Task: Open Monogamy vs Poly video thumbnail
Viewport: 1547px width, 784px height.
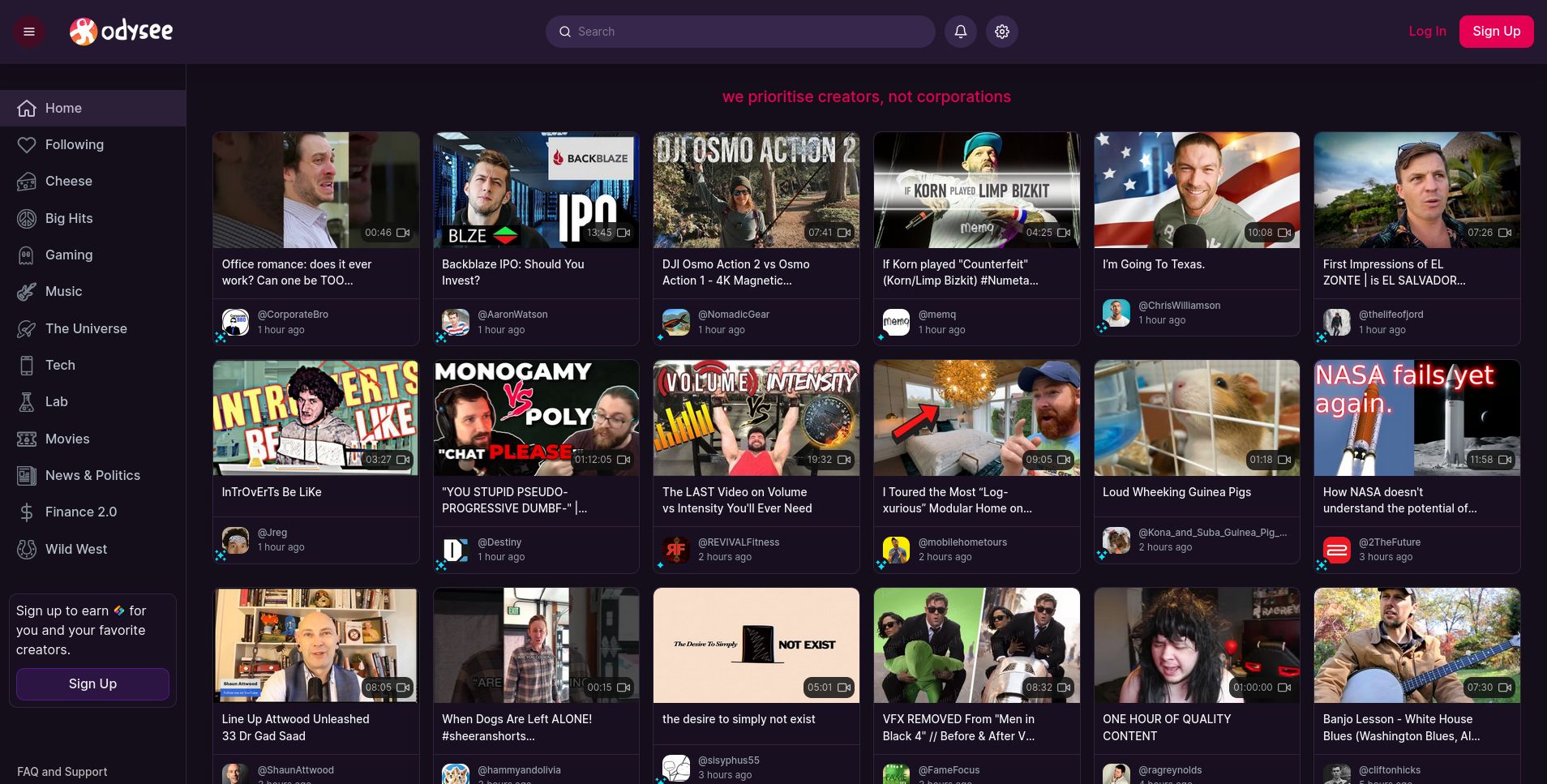Action: click(536, 418)
